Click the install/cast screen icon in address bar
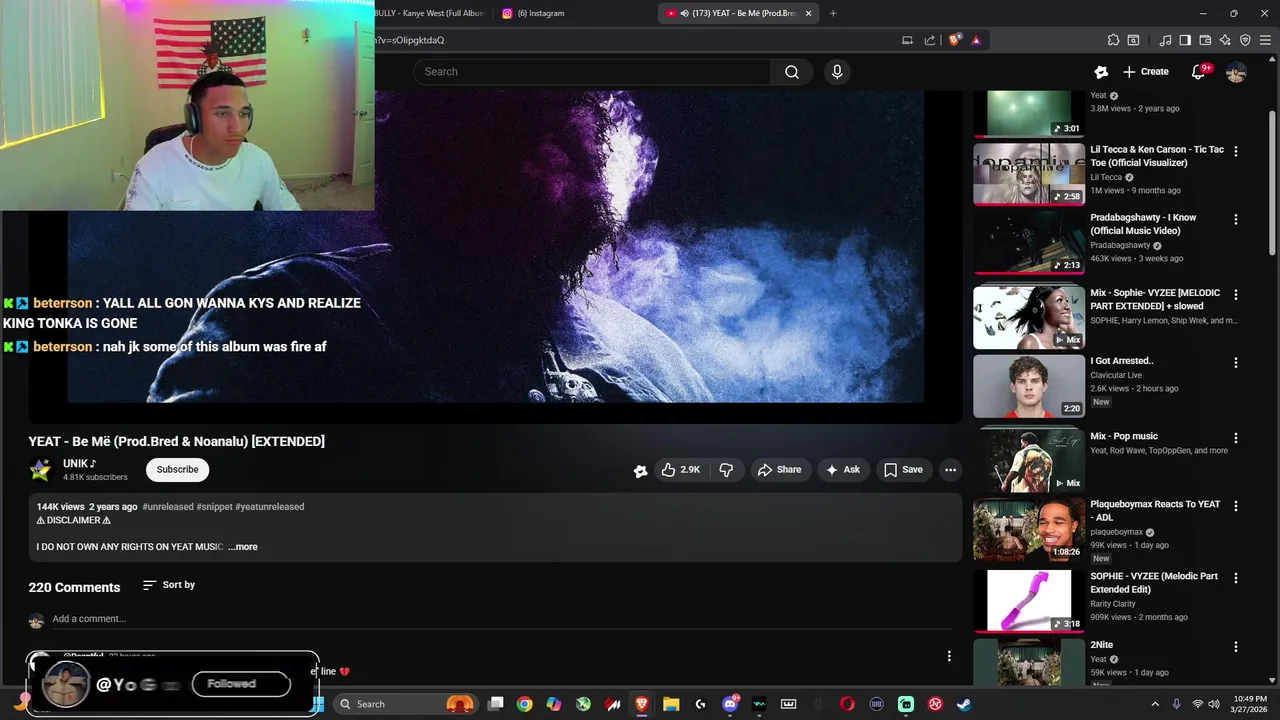Viewport: 1280px width, 720px height. pos(907,40)
